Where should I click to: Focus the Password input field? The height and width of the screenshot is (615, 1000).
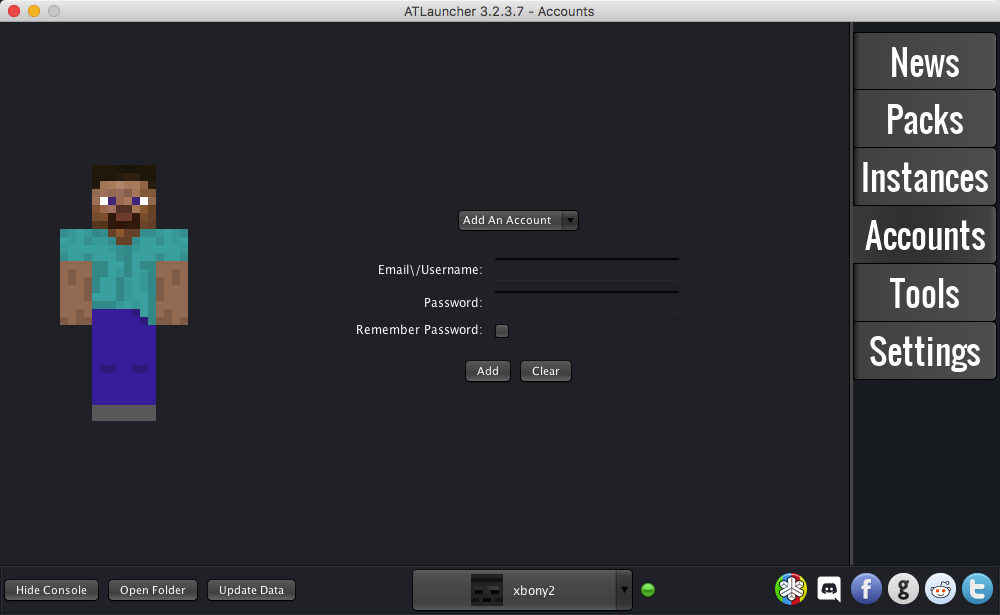tap(587, 302)
